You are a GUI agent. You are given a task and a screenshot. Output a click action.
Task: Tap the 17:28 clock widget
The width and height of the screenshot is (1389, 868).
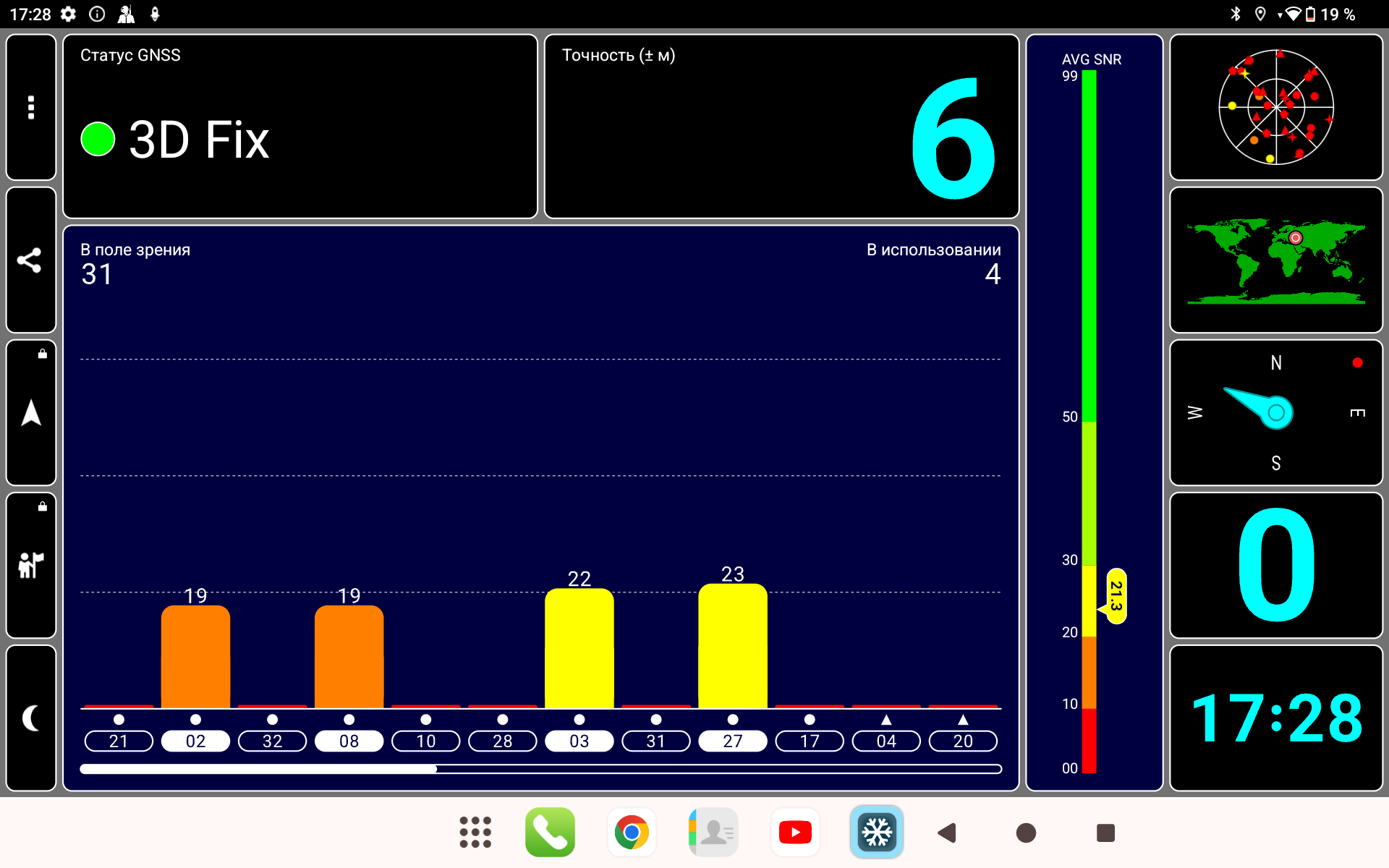[1275, 718]
